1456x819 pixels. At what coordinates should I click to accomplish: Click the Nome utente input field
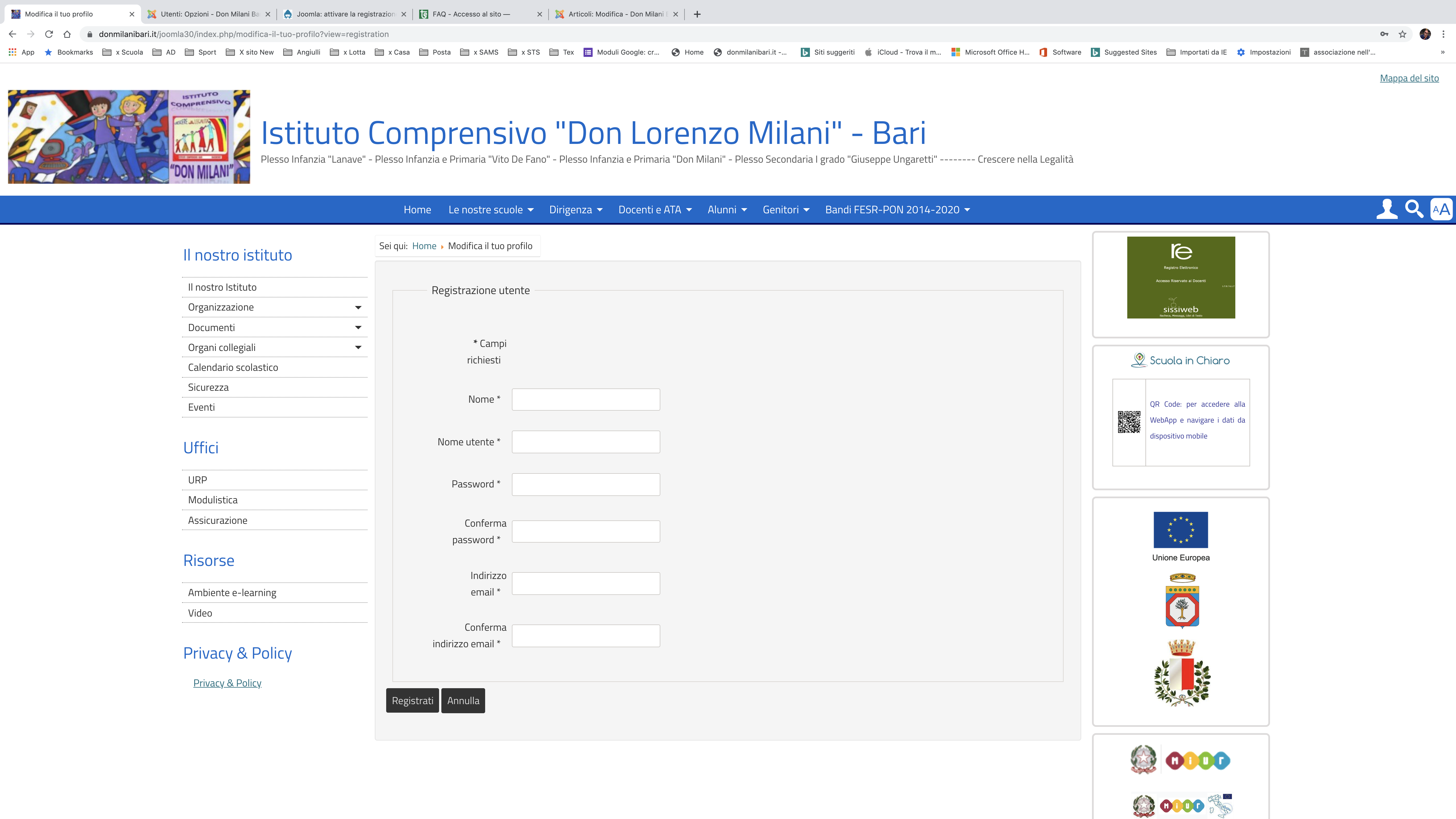point(586,442)
